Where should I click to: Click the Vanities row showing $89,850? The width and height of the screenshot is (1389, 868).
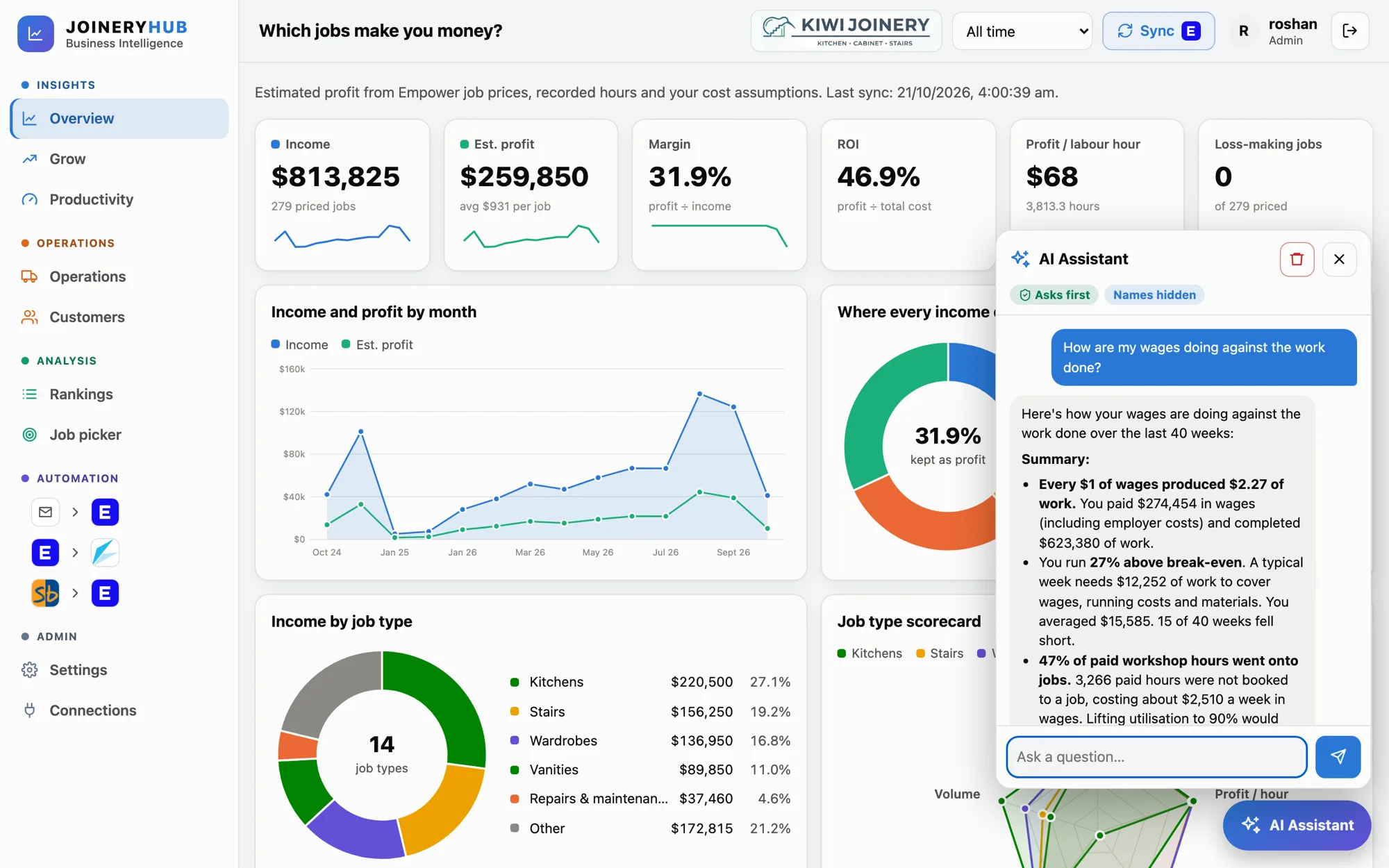(650, 769)
